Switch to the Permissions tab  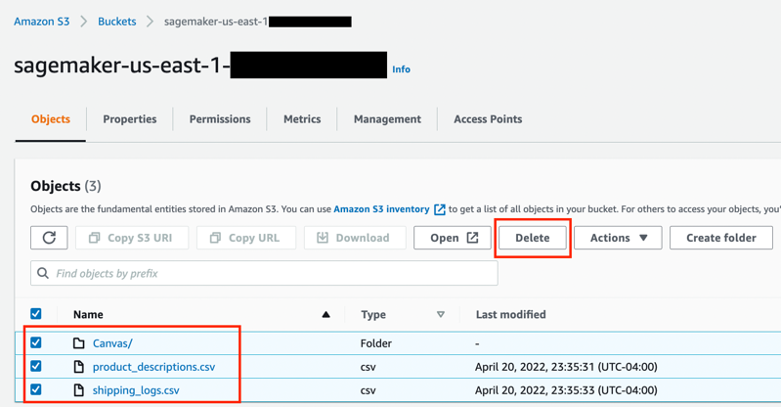point(219,119)
